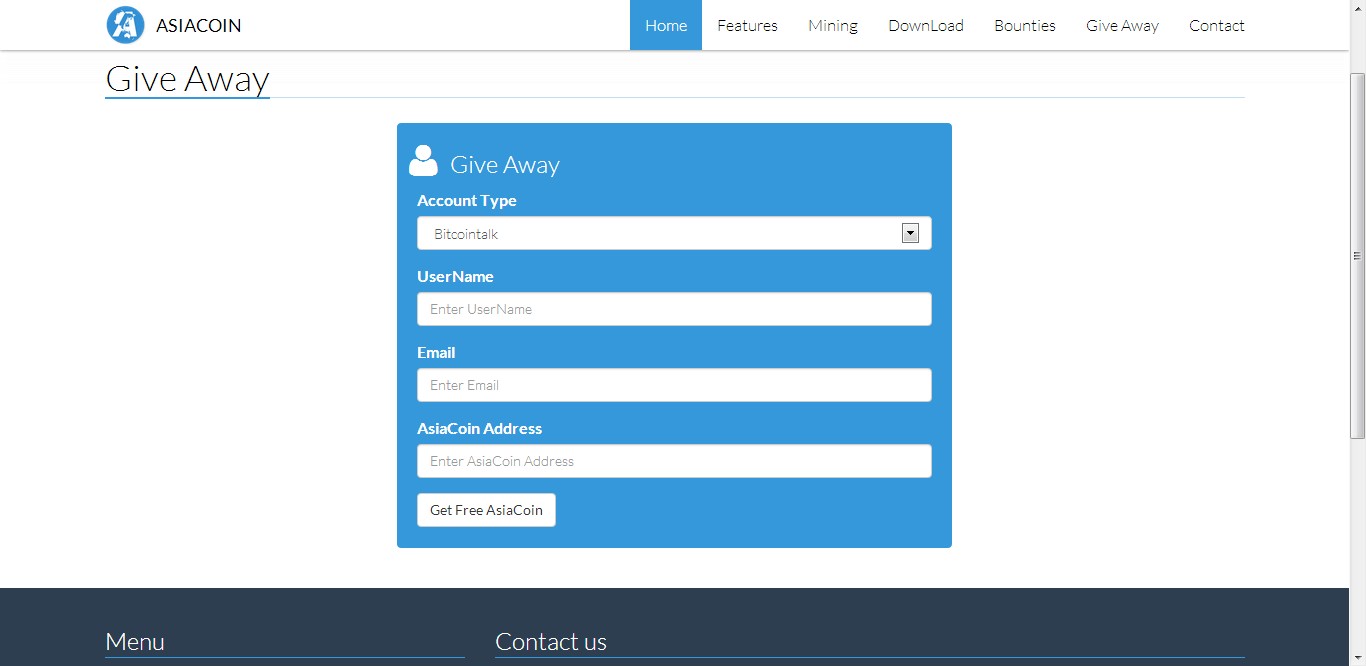Click the Give Away page heading

coord(187,79)
